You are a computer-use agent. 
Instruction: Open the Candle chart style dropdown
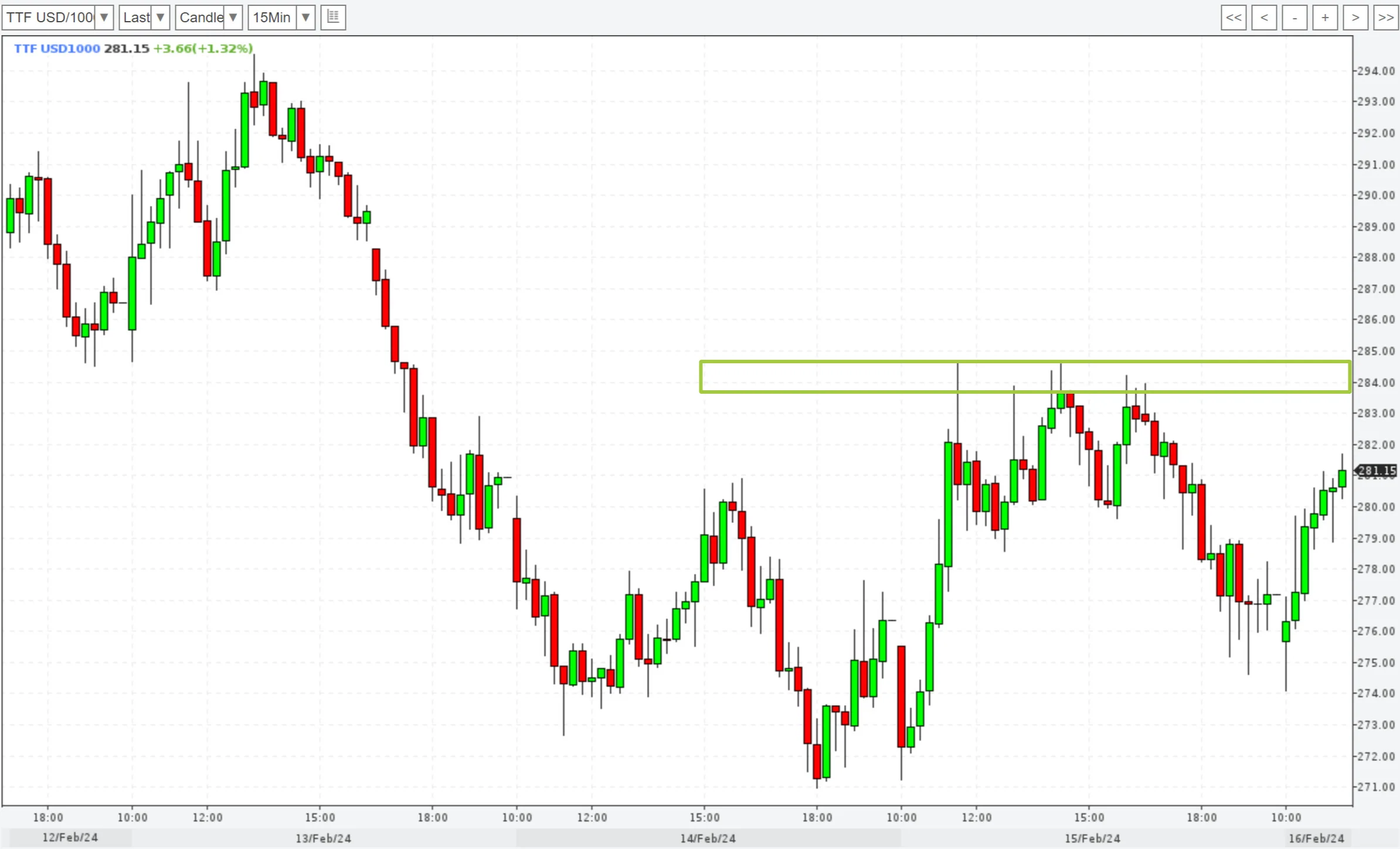pyautogui.click(x=209, y=17)
